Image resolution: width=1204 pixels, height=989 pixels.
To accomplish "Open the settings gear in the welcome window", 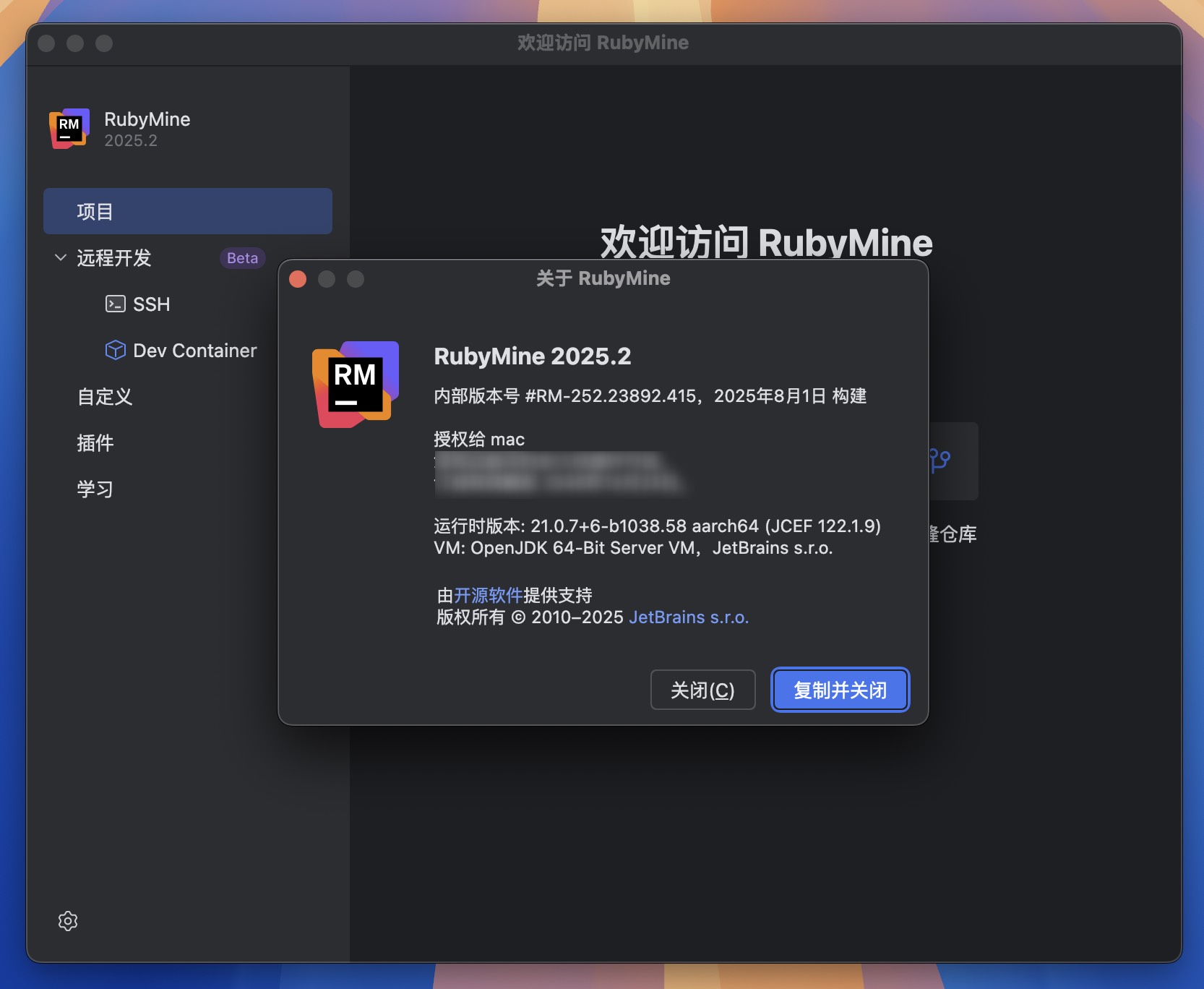I will pos(68,920).
